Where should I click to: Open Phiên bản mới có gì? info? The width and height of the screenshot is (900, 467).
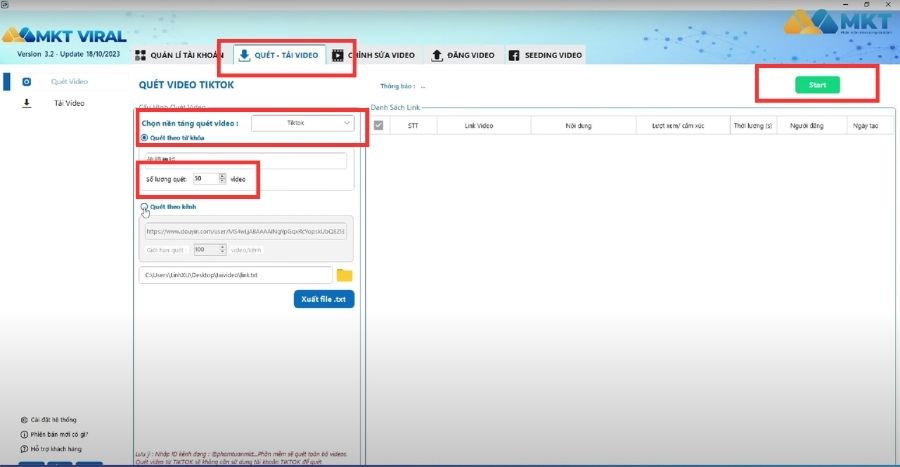(55, 434)
